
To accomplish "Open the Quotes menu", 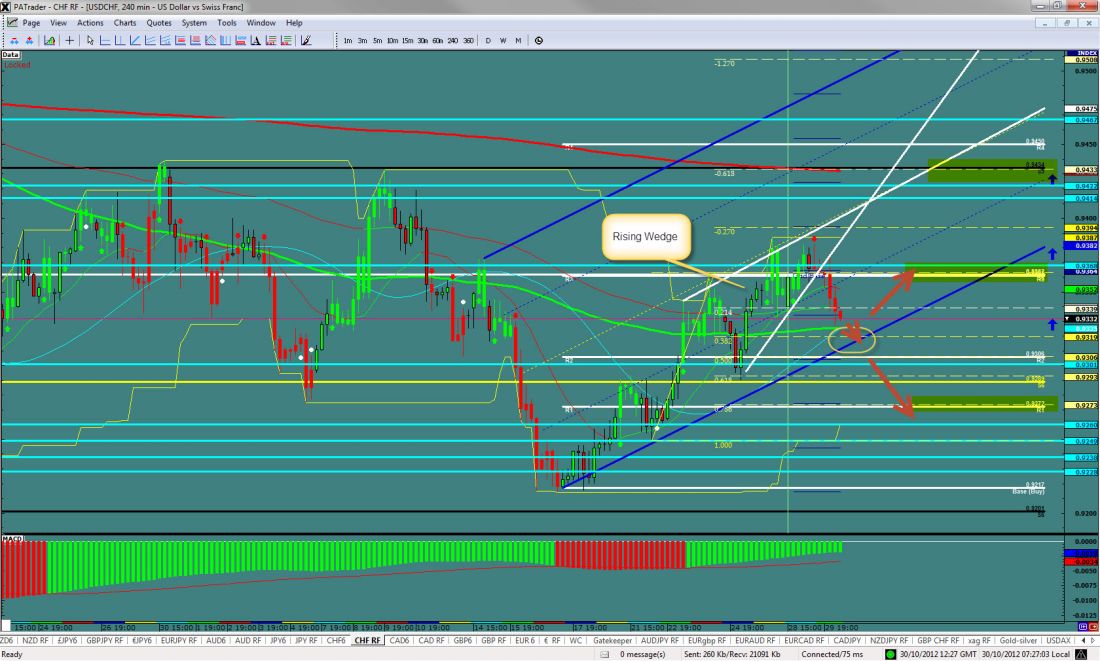I will click(158, 22).
